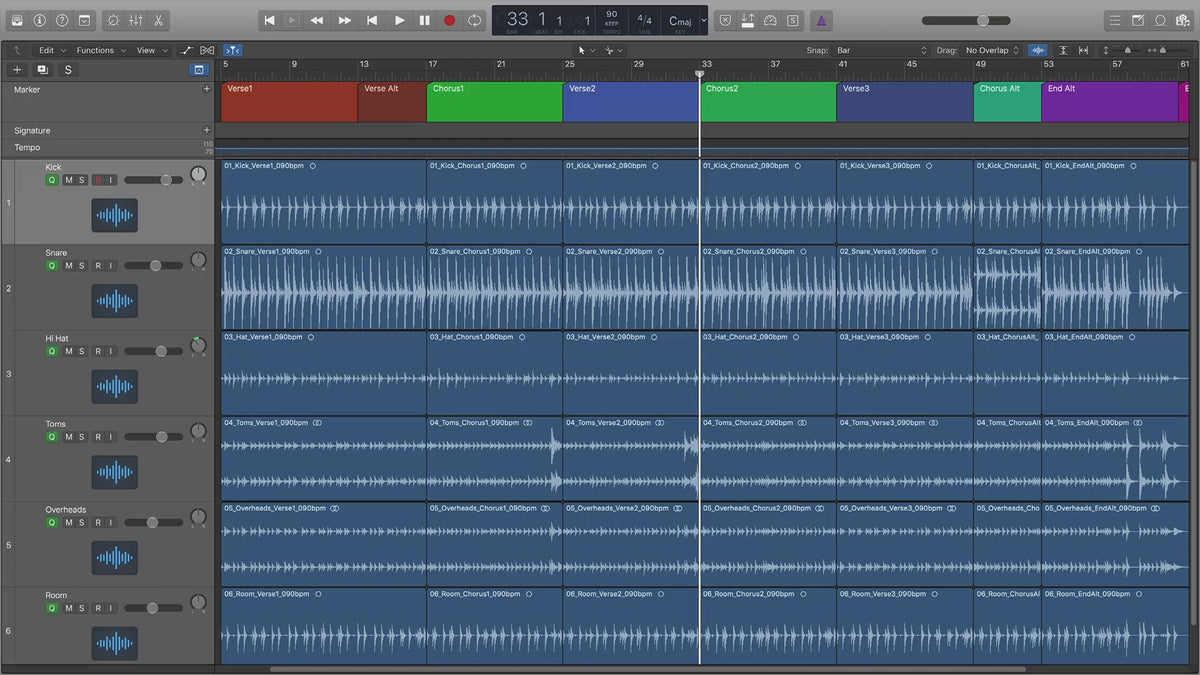This screenshot has height=675, width=1200.
Task: Open the Drag mode No Overlap dropdown
Action: 991,50
